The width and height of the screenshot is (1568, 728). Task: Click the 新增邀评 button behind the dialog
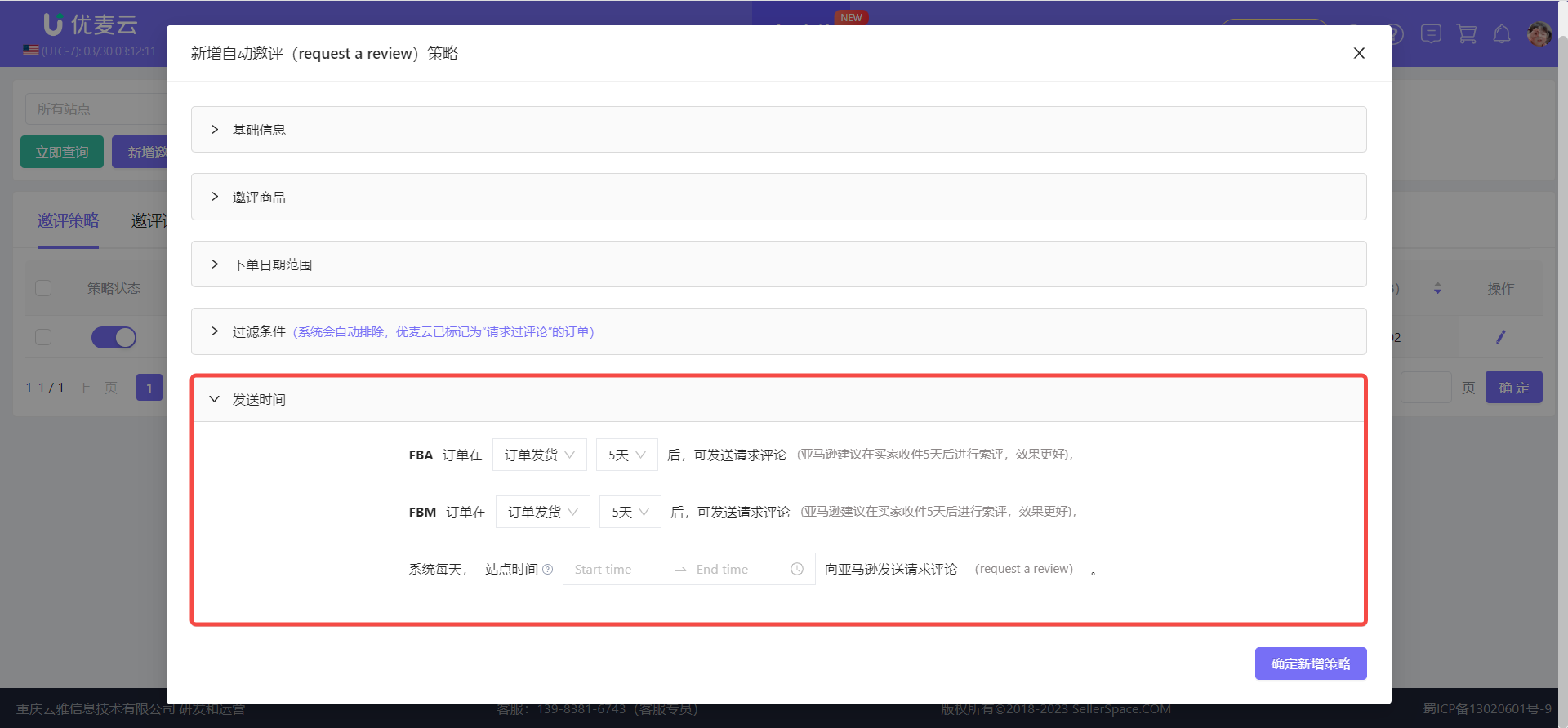click(140, 152)
